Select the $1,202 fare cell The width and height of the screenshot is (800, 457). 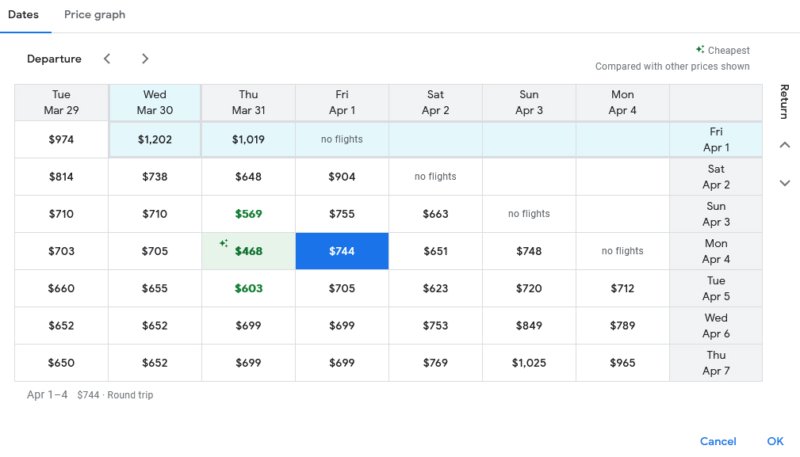click(155, 140)
